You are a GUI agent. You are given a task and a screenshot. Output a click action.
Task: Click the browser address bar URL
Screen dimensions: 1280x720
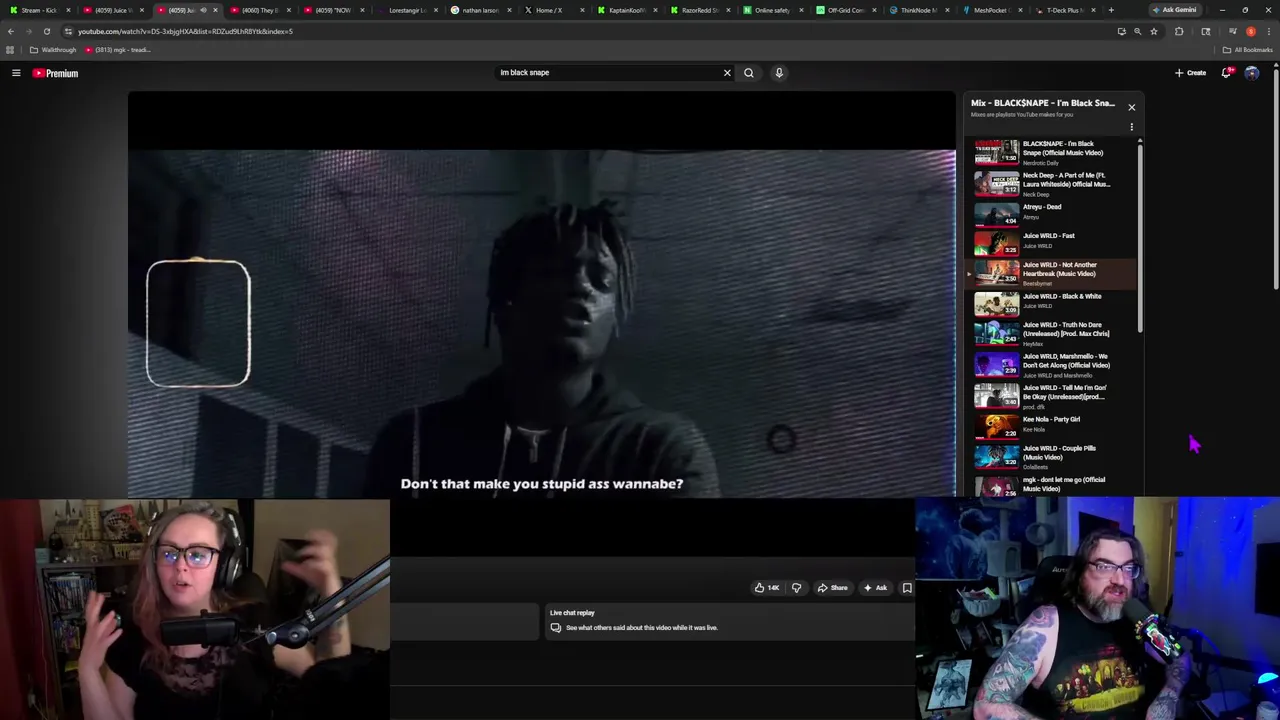pos(185,31)
